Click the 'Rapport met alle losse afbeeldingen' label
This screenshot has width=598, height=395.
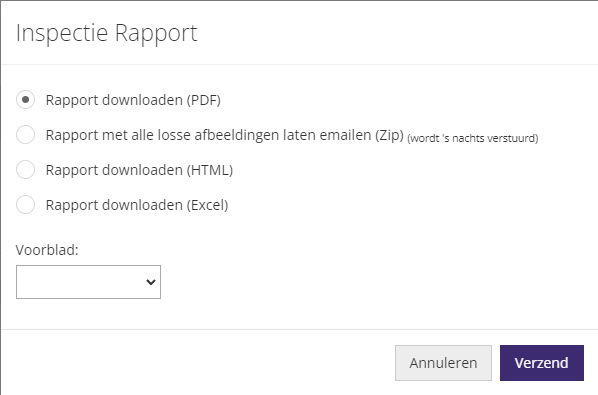(225, 135)
